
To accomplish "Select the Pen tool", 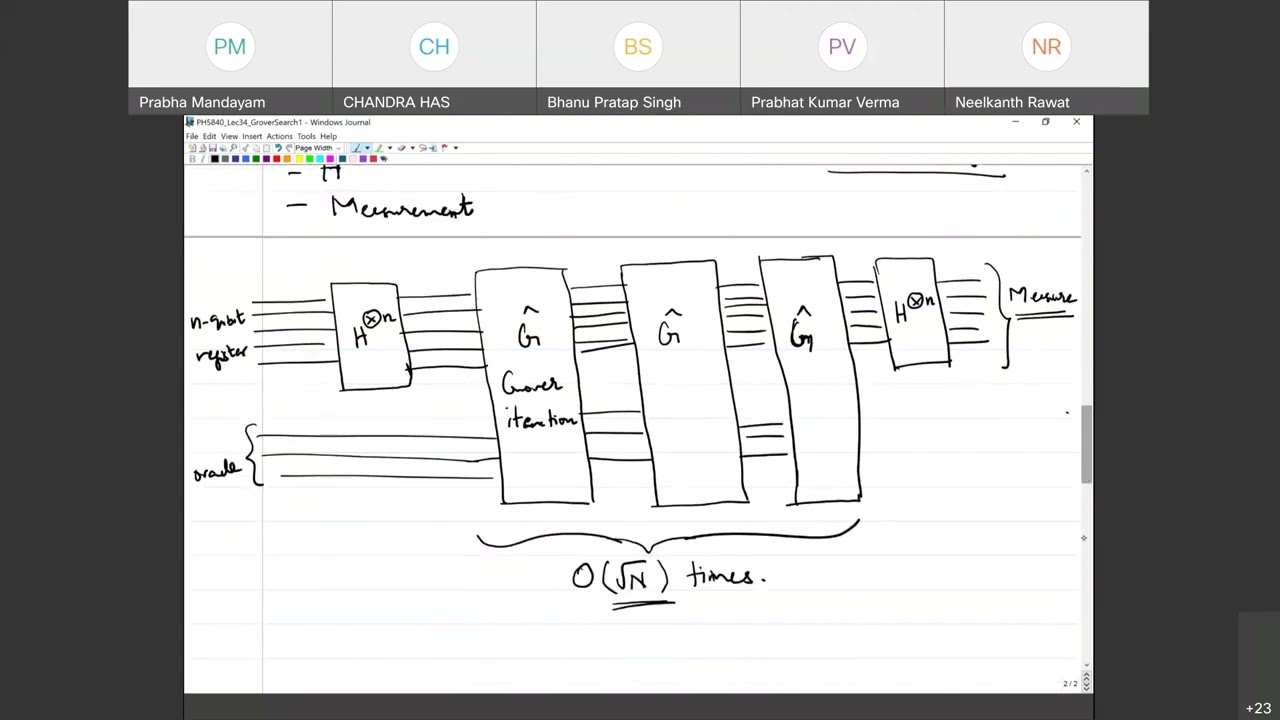I will (x=357, y=148).
